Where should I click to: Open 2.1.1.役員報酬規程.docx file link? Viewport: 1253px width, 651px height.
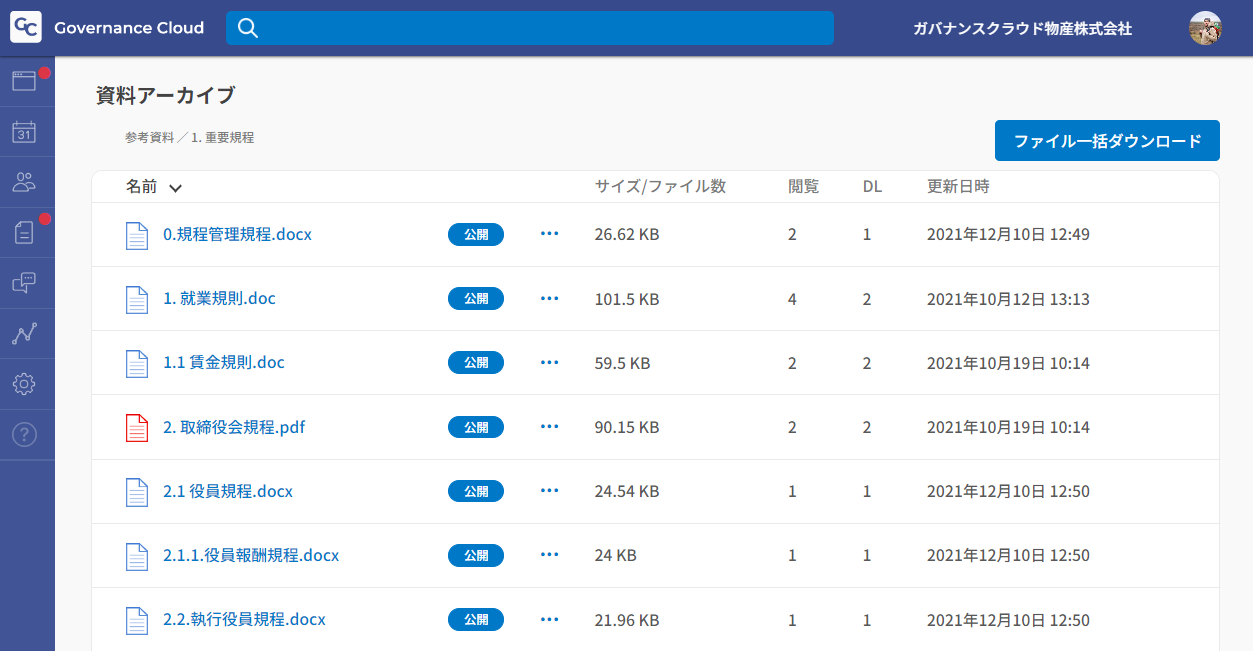[251, 555]
